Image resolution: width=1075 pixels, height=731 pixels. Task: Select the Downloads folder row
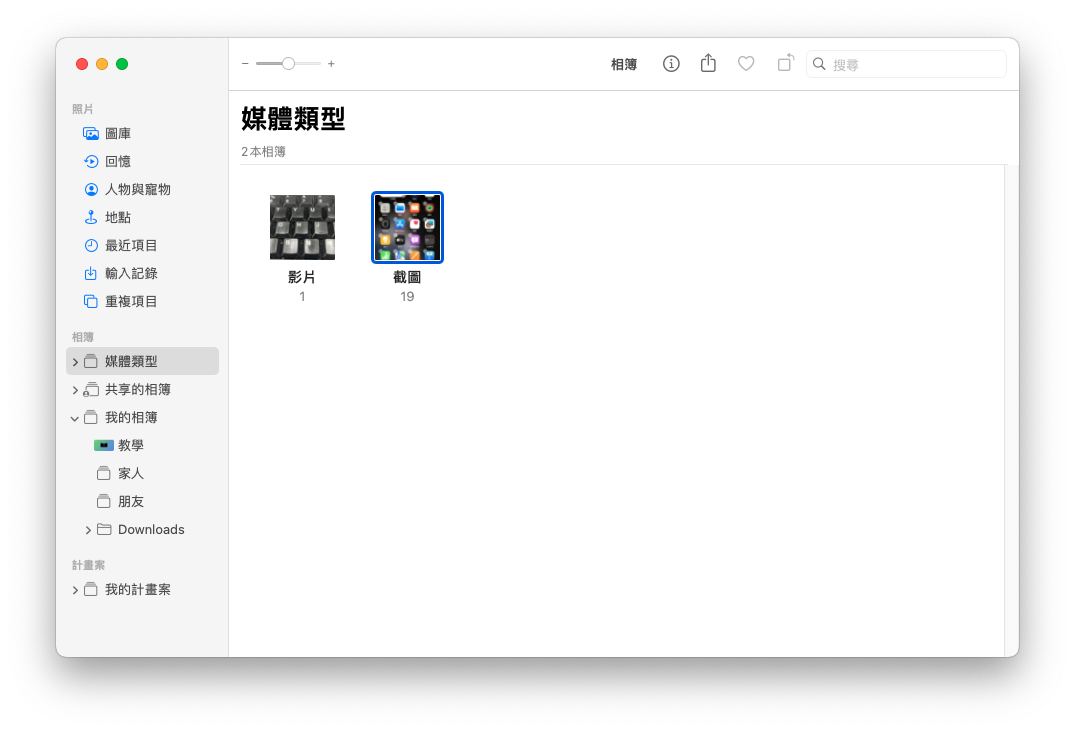tap(142, 529)
